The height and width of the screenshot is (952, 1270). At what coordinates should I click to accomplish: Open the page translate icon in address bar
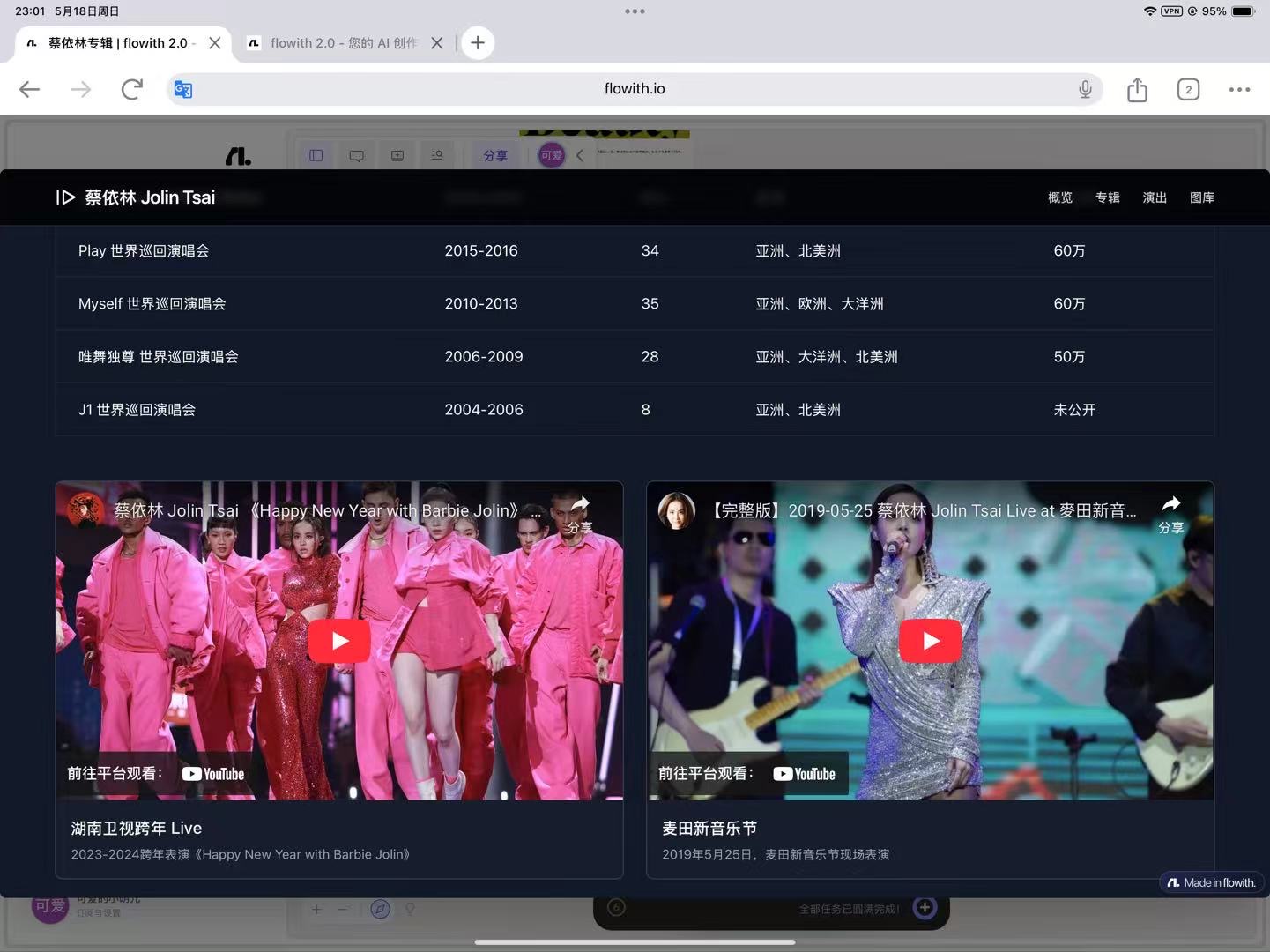click(182, 89)
